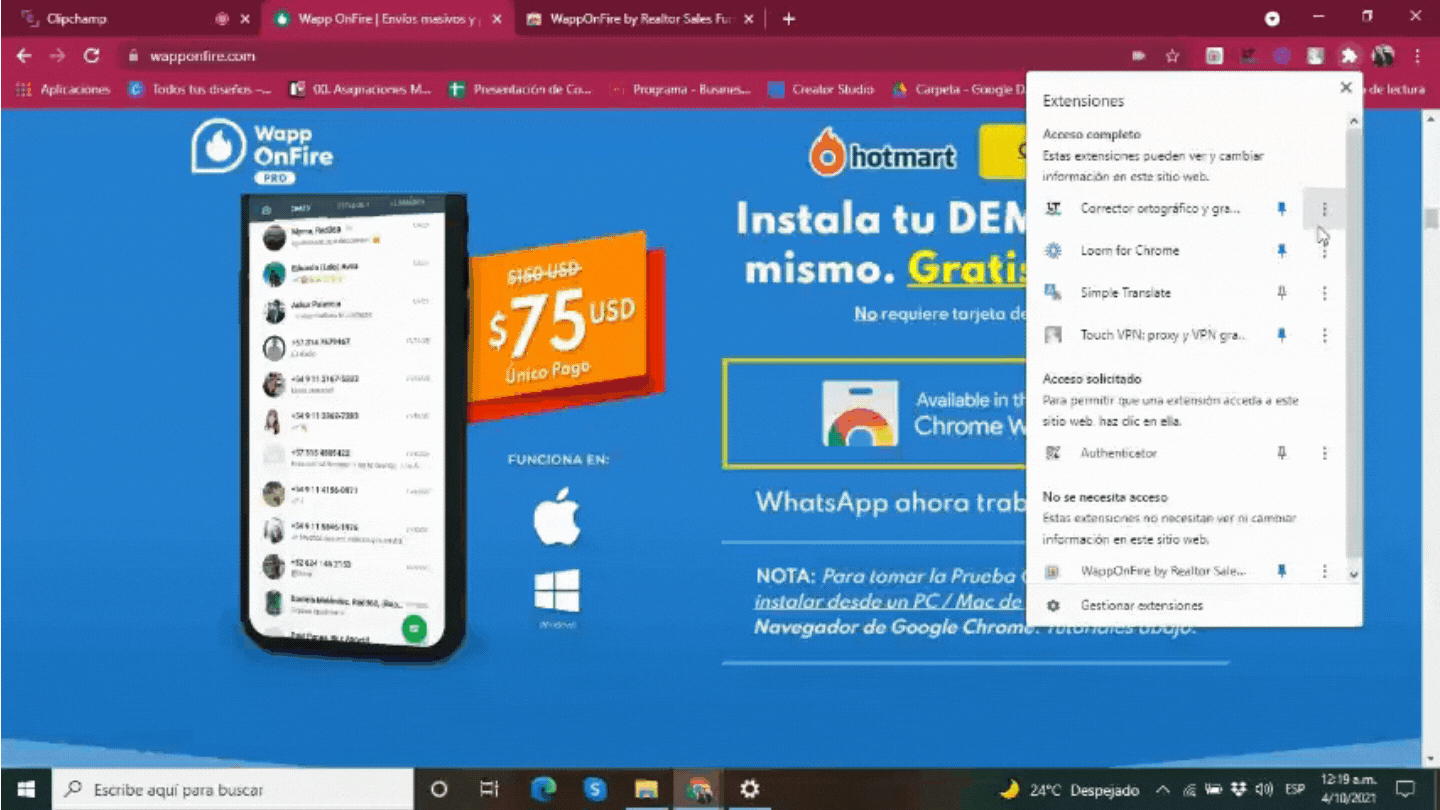1440x810 pixels.
Task: Click Available in the Chrome Web Store badge
Action: point(876,413)
